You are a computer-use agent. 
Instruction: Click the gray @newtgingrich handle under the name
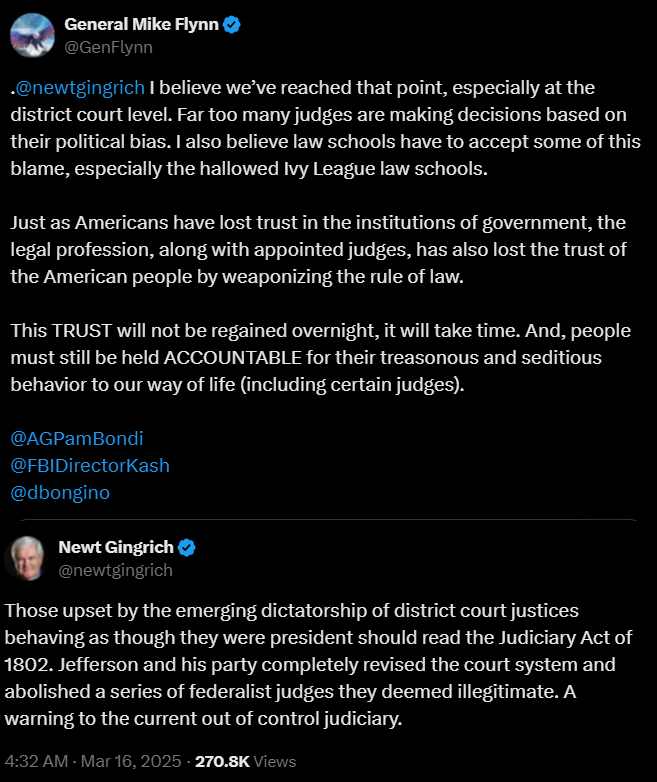pyautogui.click(x=115, y=570)
